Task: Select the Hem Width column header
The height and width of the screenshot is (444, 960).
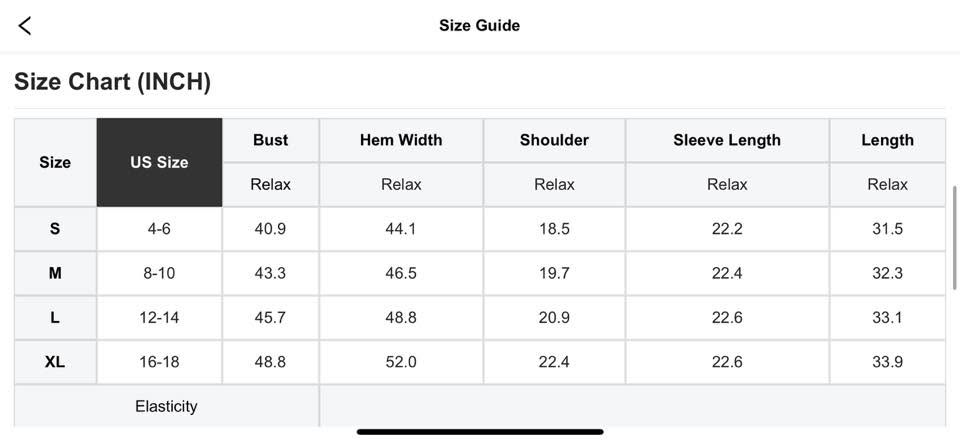Action: [x=401, y=140]
